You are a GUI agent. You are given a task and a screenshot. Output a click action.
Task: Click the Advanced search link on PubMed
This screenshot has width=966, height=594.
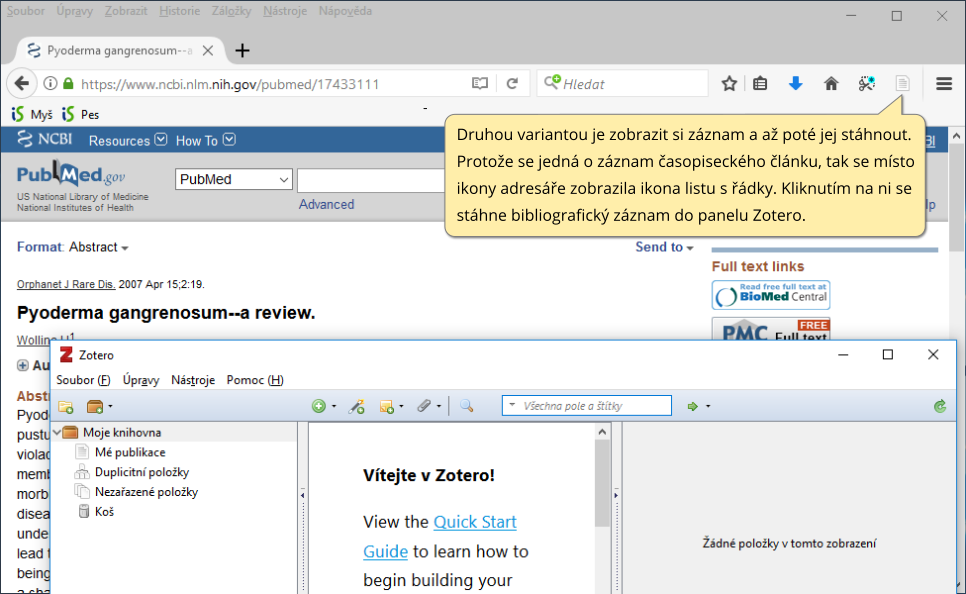(327, 205)
